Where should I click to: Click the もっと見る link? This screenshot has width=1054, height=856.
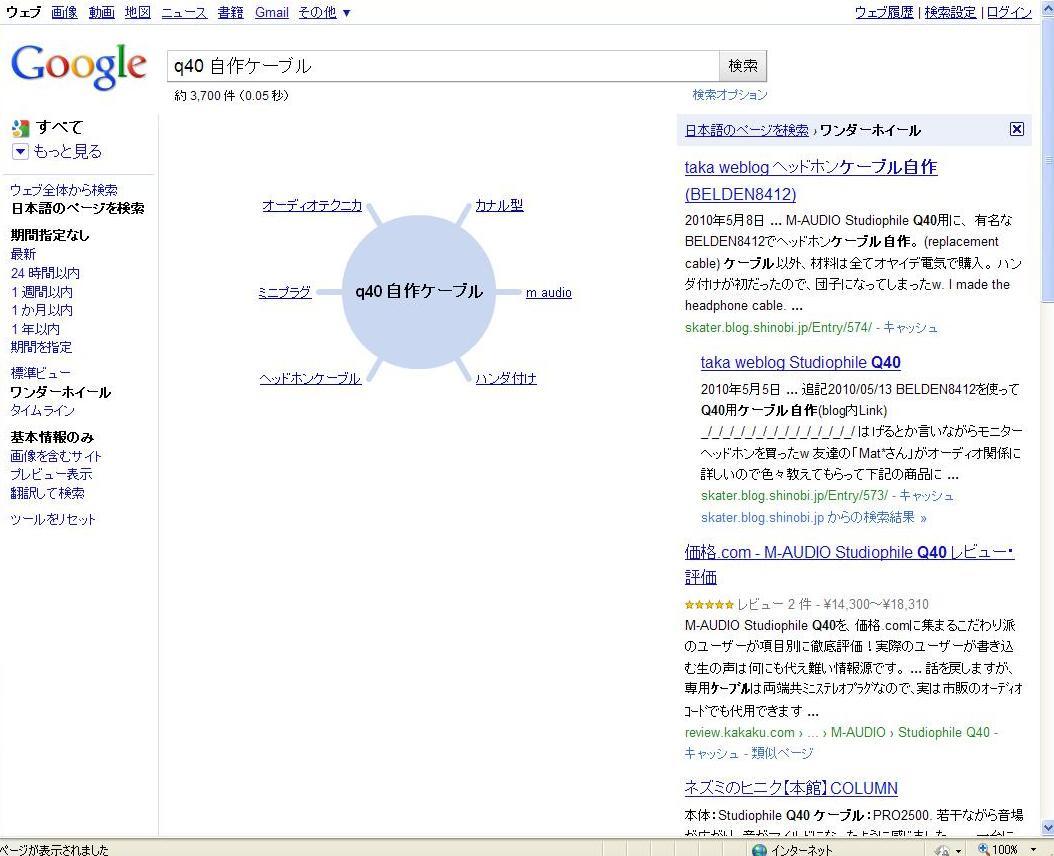[67, 151]
